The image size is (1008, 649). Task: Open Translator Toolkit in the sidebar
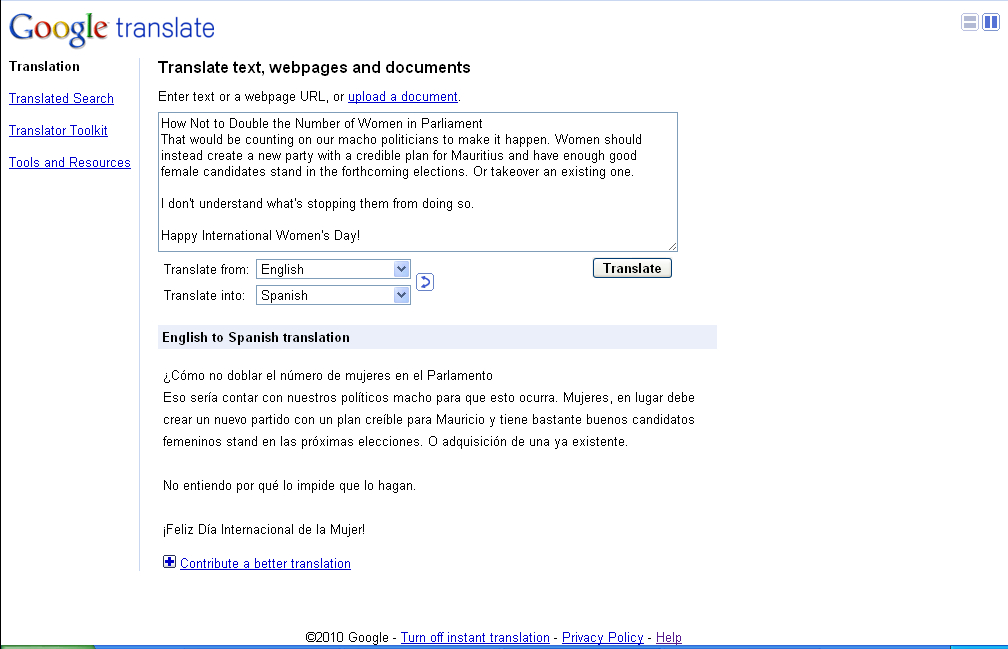[x=58, y=130]
